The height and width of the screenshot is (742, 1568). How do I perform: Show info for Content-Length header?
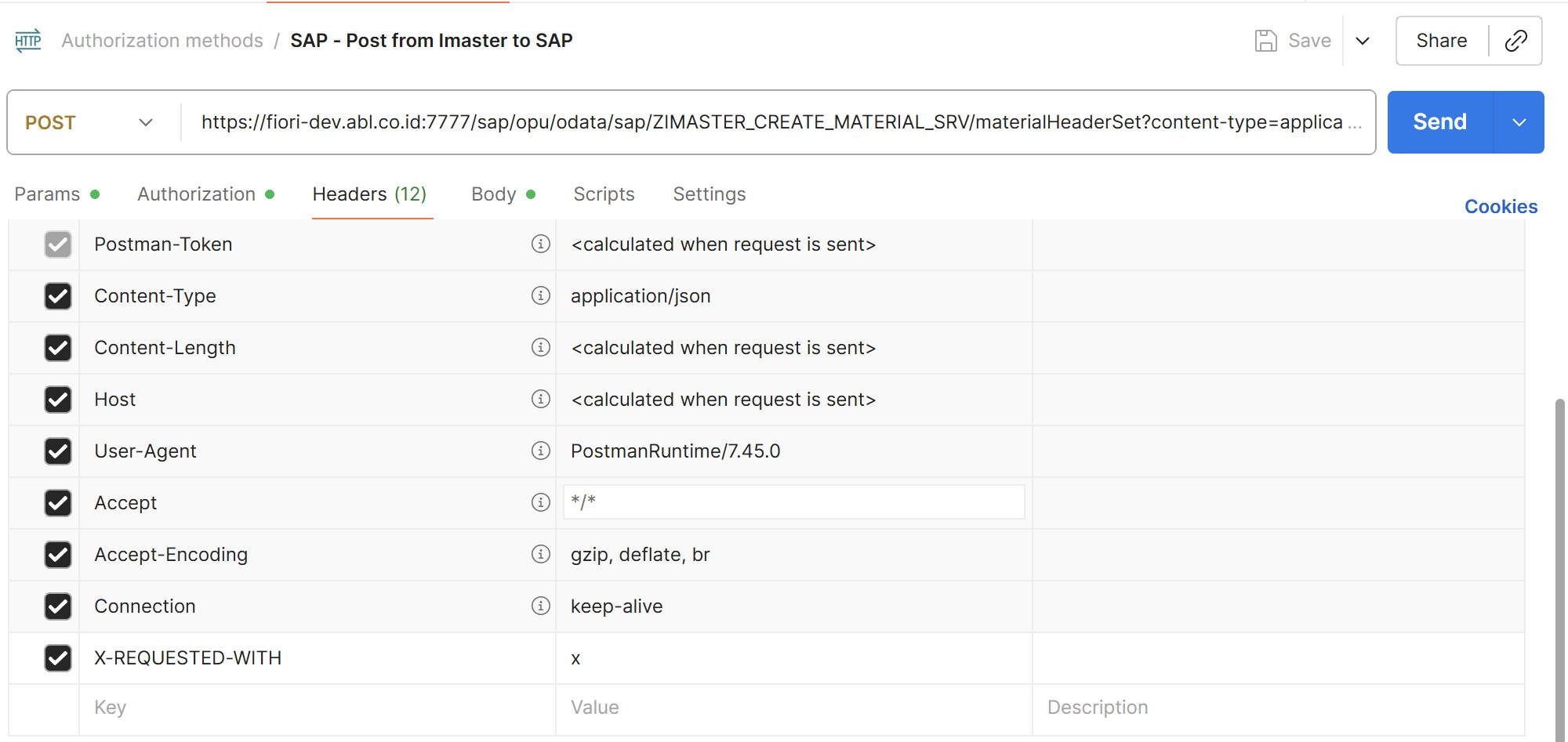[540, 347]
